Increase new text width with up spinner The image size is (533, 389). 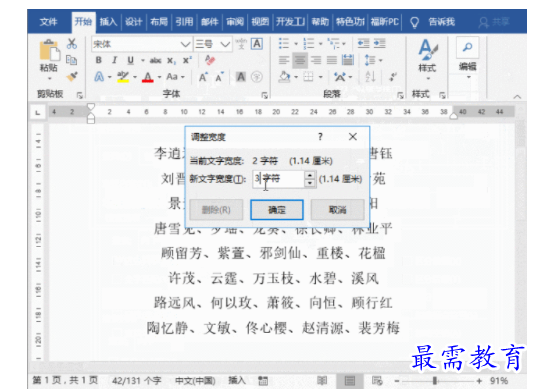click(310, 175)
